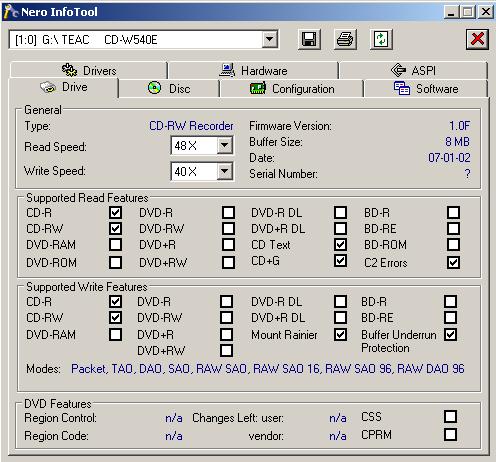Toggle BD-RE checkbox in Write Features
This screenshot has width=496, height=462.
[450, 317]
